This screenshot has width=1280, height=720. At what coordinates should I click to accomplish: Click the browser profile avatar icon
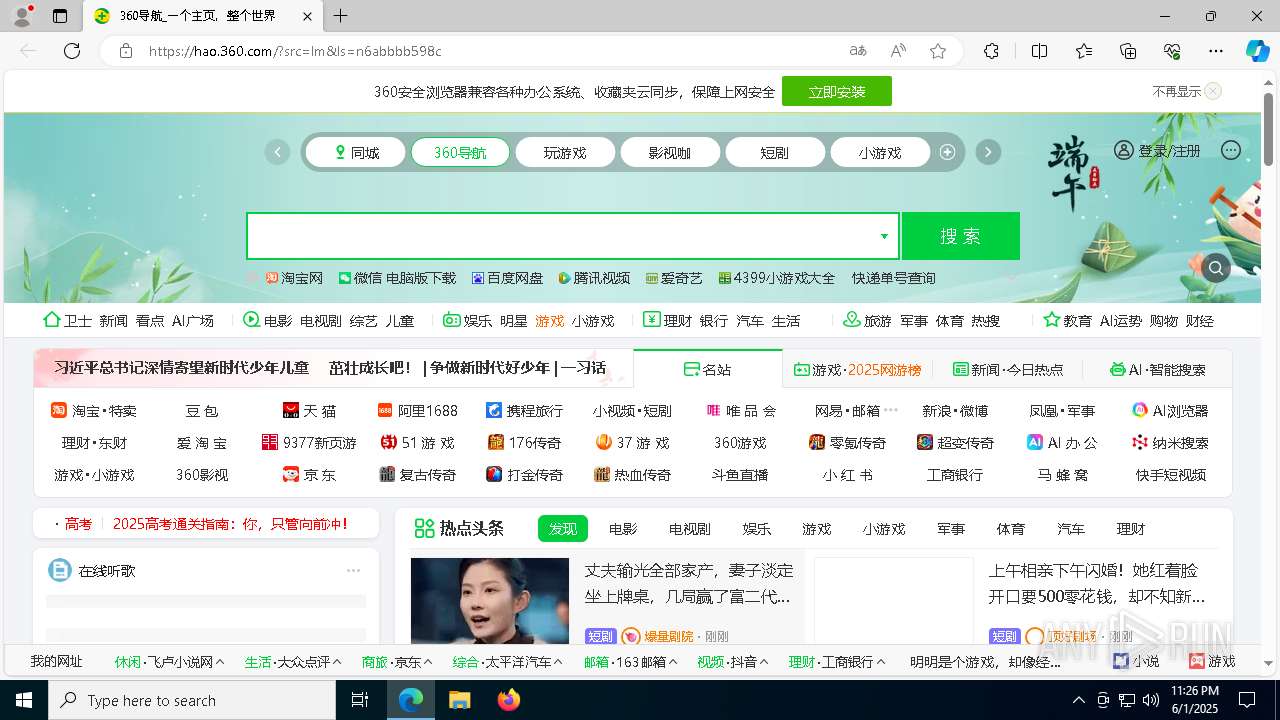pos(22,16)
